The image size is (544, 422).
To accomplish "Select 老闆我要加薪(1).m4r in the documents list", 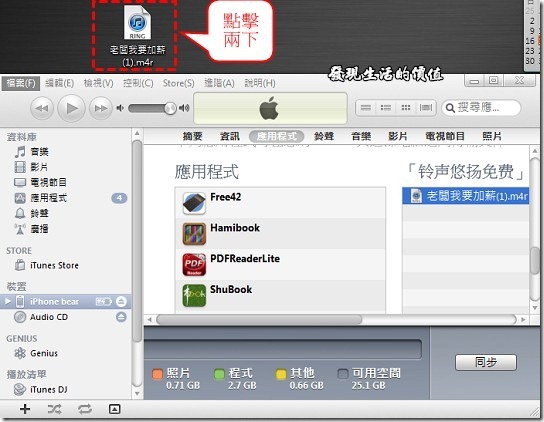I will 466,196.
